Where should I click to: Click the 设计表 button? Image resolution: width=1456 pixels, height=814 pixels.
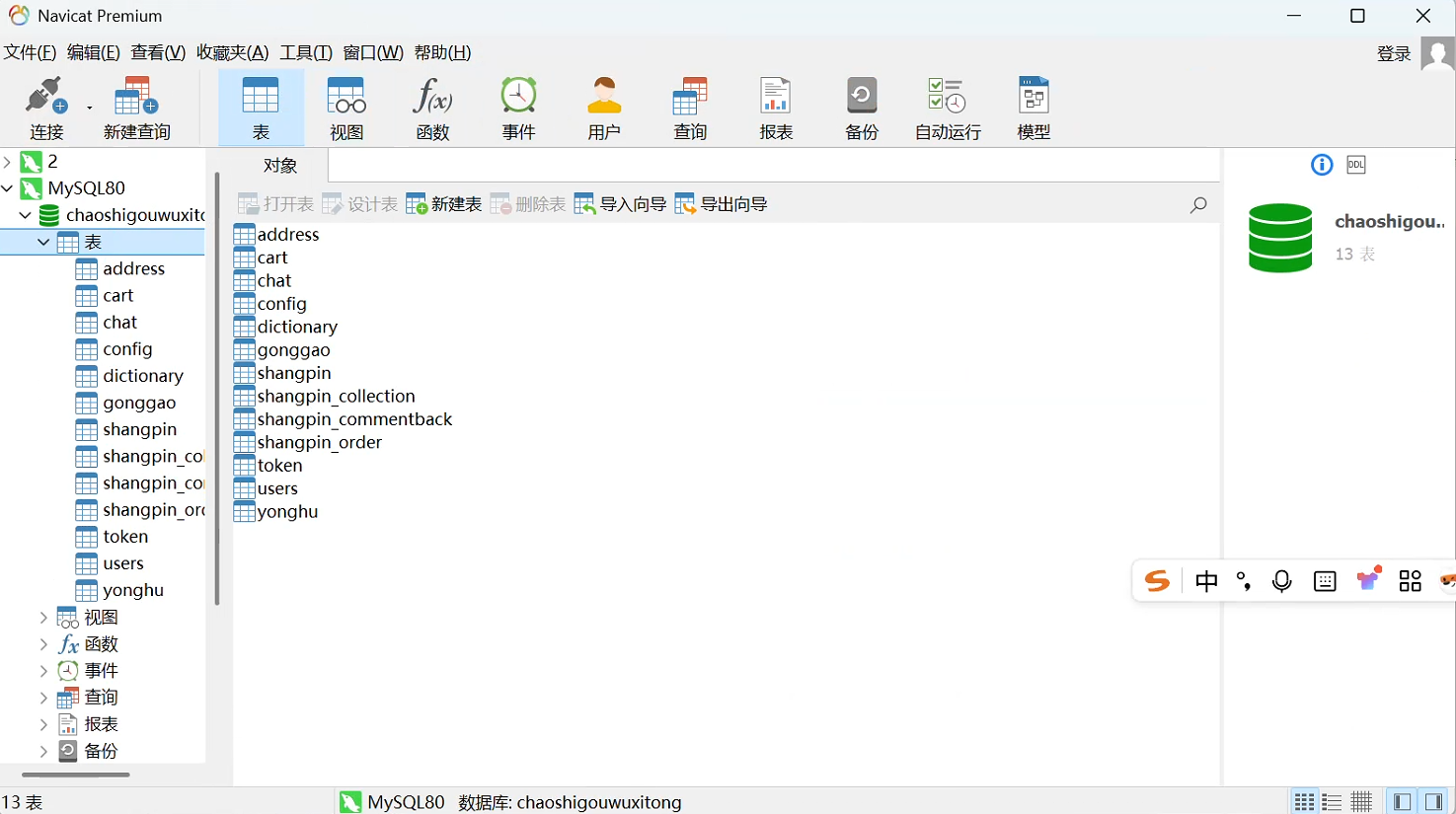[x=360, y=204]
